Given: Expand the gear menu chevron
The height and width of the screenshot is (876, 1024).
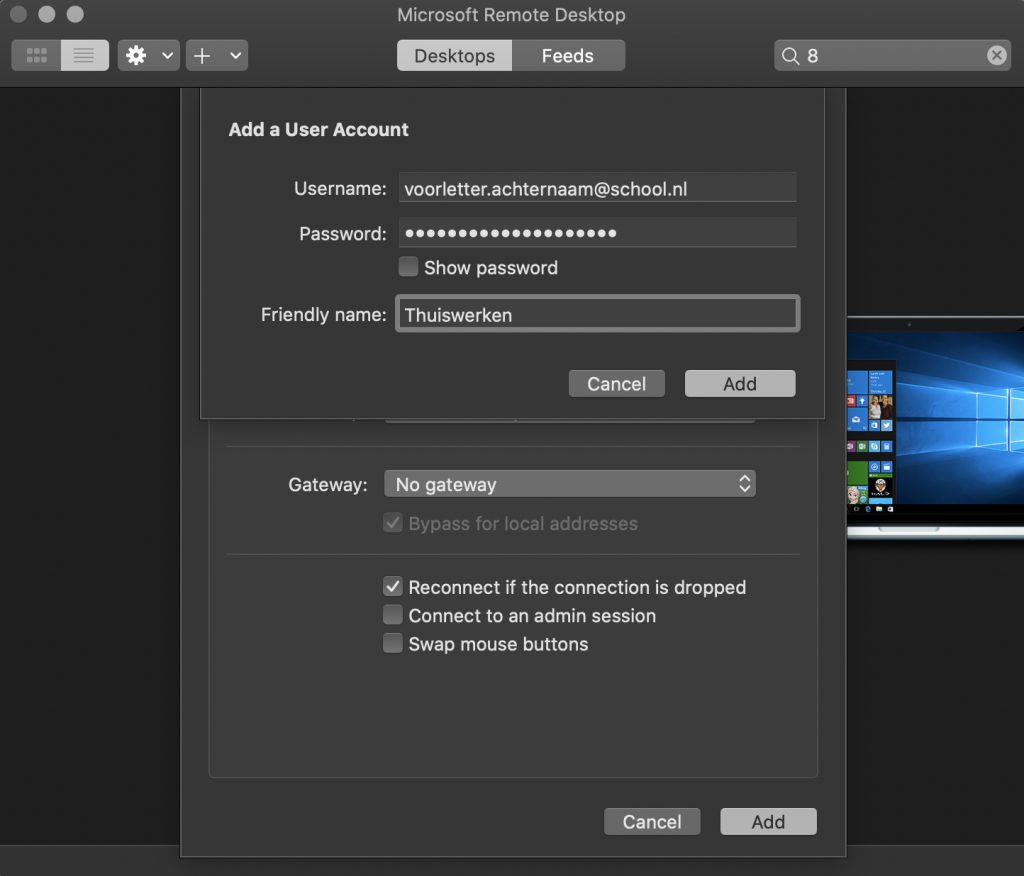Looking at the screenshot, I should [168, 56].
